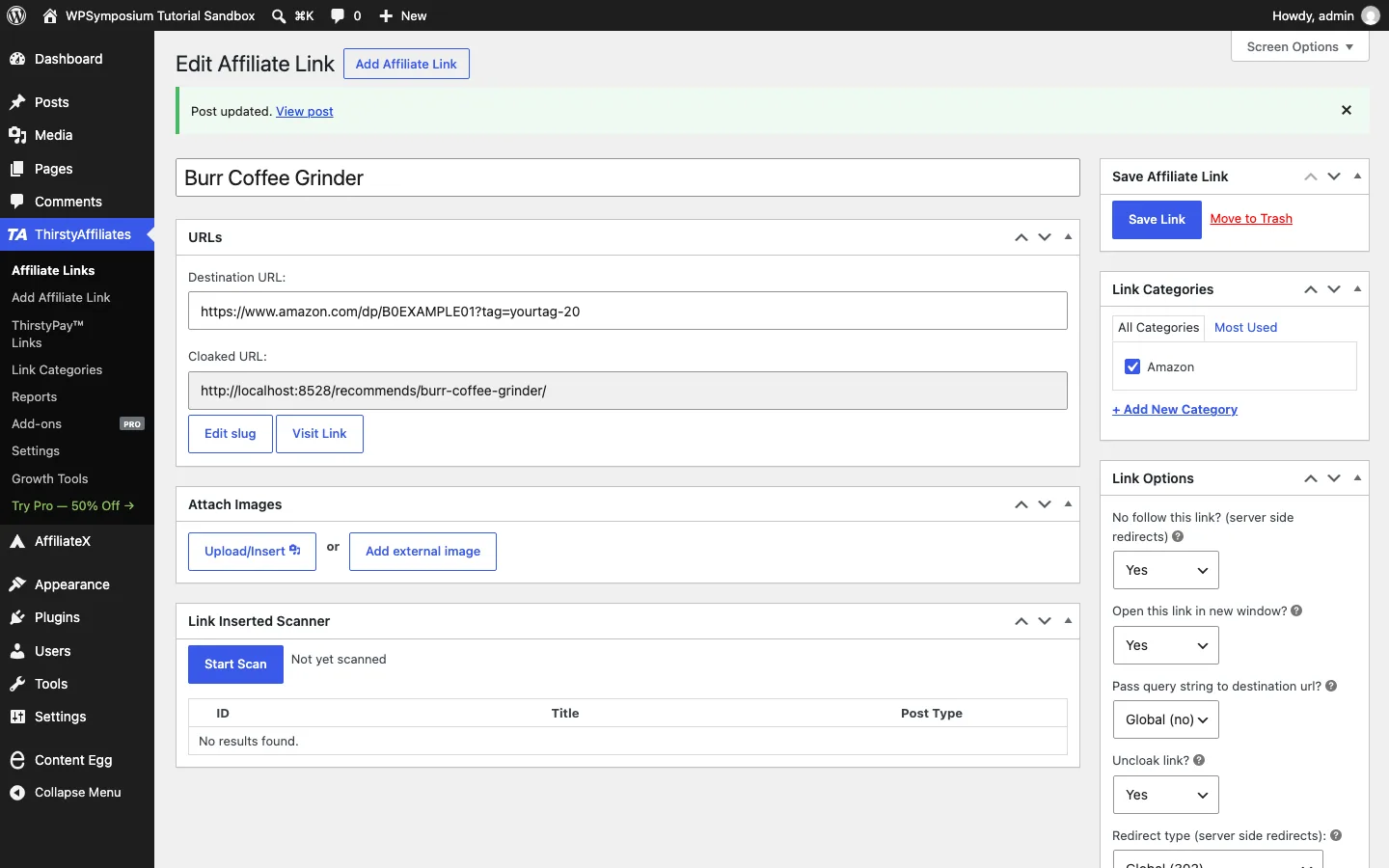This screenshot has width=1389, height=868.
Task: Click into the Destination URL field
Action: coord(628,311)
